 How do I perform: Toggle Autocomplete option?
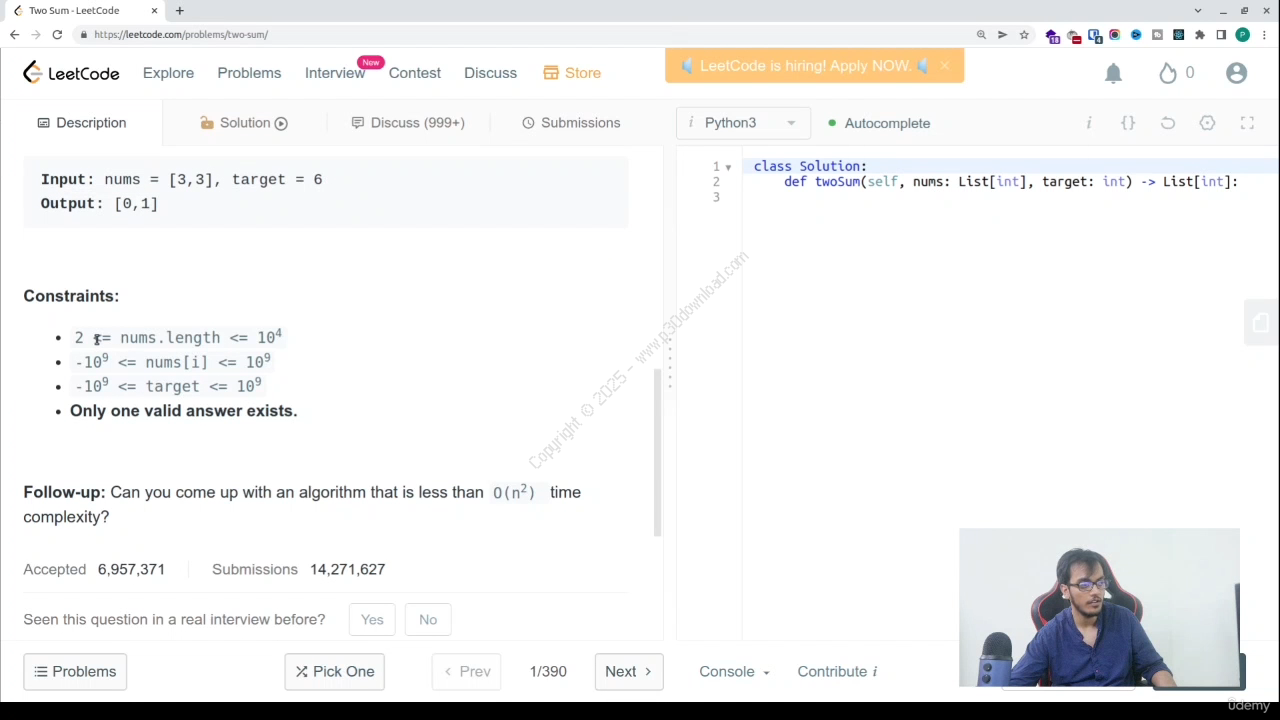click(x=879, y=123)
